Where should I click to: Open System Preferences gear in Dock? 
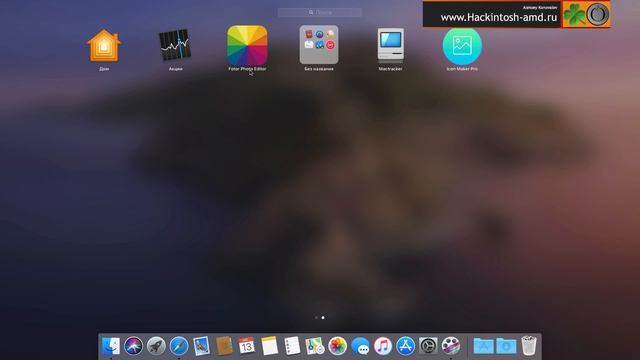click(428, 346)
